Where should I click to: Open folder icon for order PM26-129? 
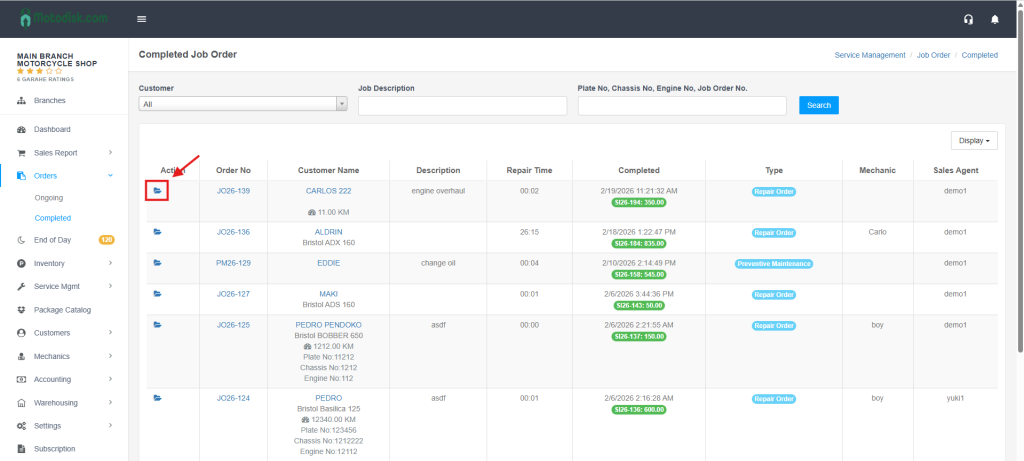157,263
